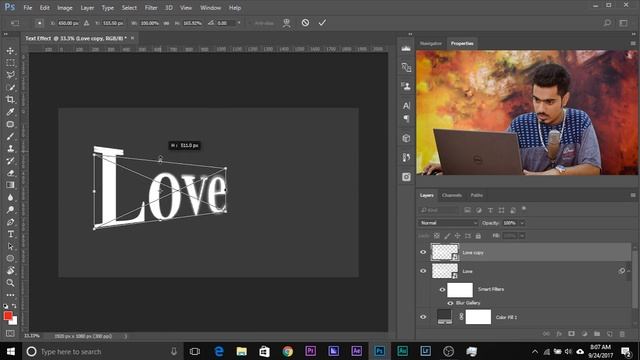
Task: Collapse the Love layer smart filters
Action: 629,271
